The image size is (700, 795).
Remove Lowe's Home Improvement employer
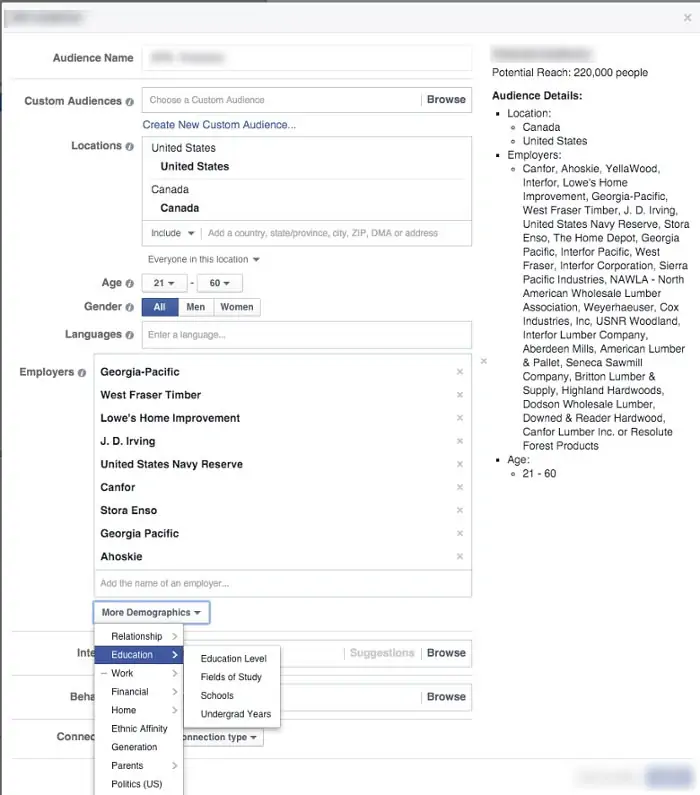[x=460, y=418]
